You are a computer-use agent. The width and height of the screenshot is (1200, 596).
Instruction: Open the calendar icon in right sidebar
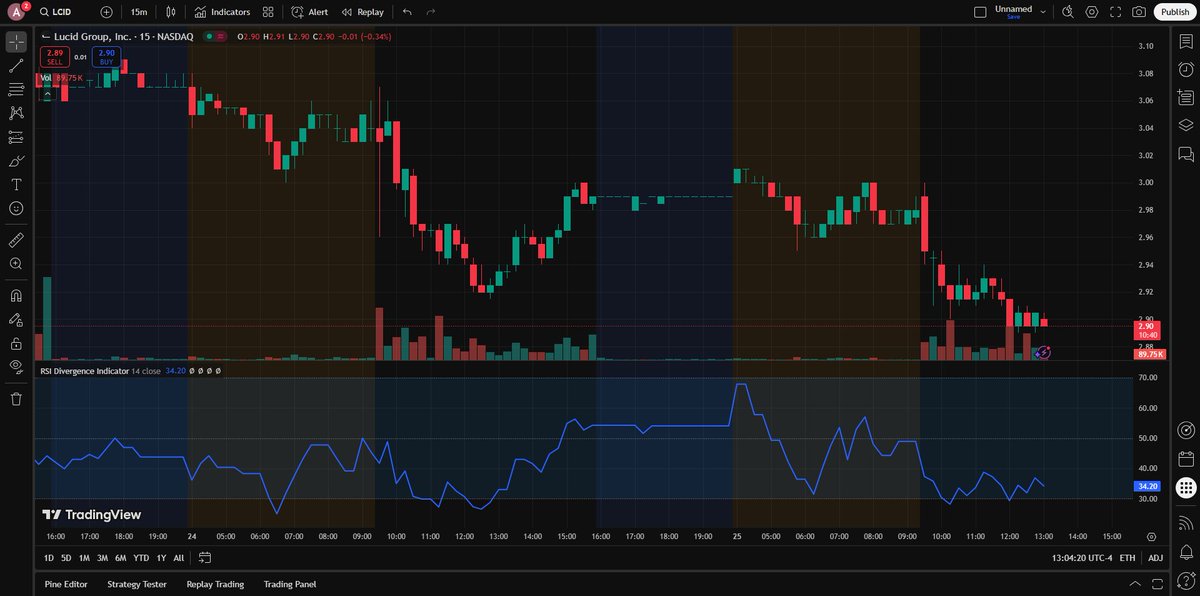[x=1186, y=460]
